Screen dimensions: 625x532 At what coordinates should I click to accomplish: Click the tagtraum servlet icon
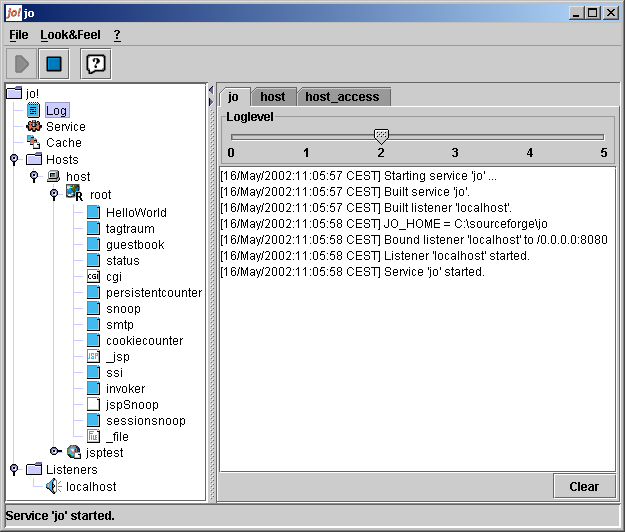click(93, 228)
